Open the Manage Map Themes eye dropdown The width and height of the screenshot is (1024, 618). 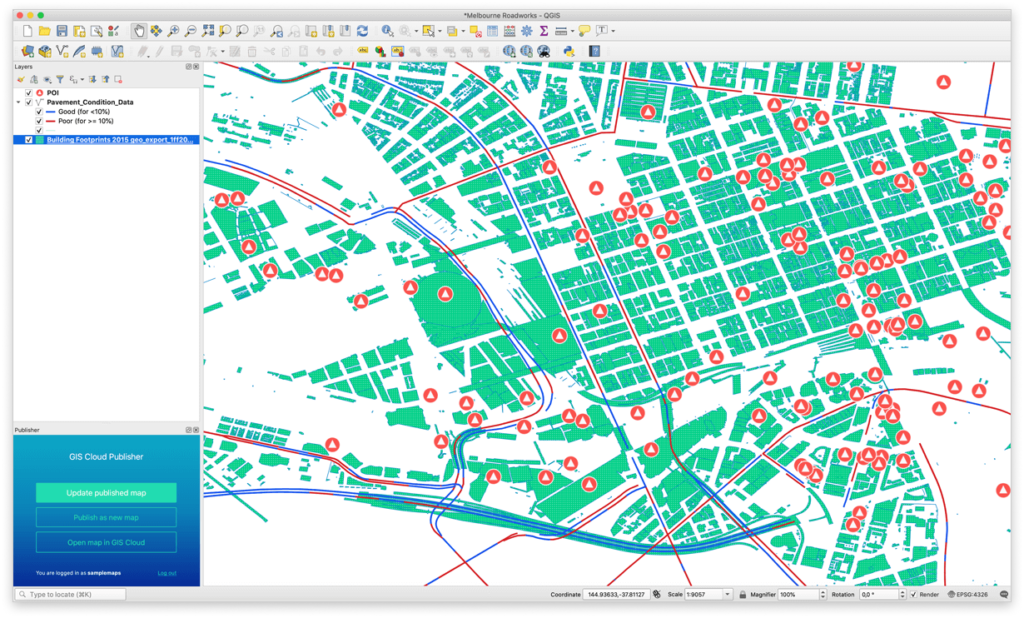47,80
